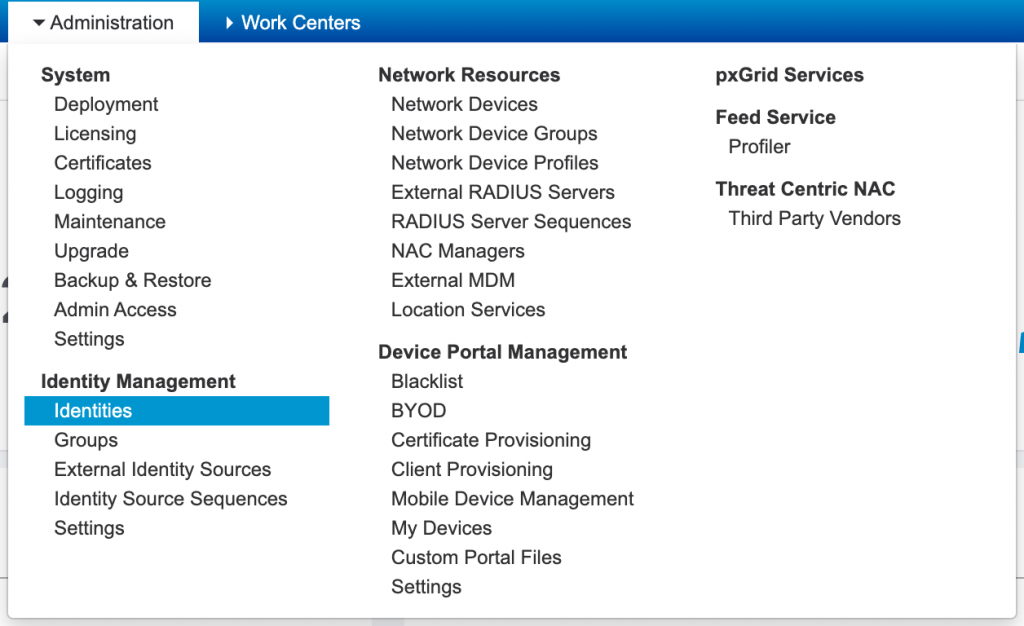Open Identity Source Sequences
Viewport: 1024px width, 626px height.
point(170,499)
